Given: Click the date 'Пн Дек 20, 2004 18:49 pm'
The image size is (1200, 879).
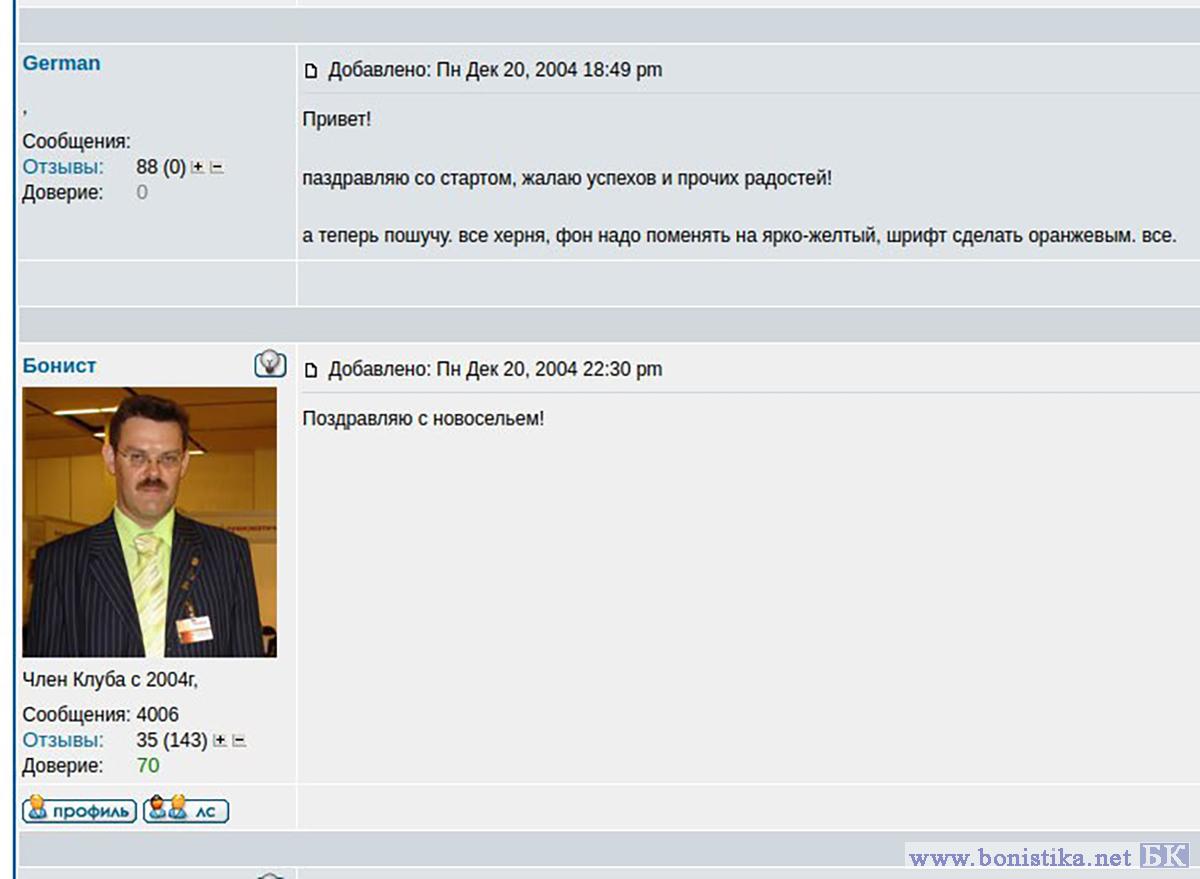Looking at the screenshot, I should pyautogui.click(x=549, y=70).
